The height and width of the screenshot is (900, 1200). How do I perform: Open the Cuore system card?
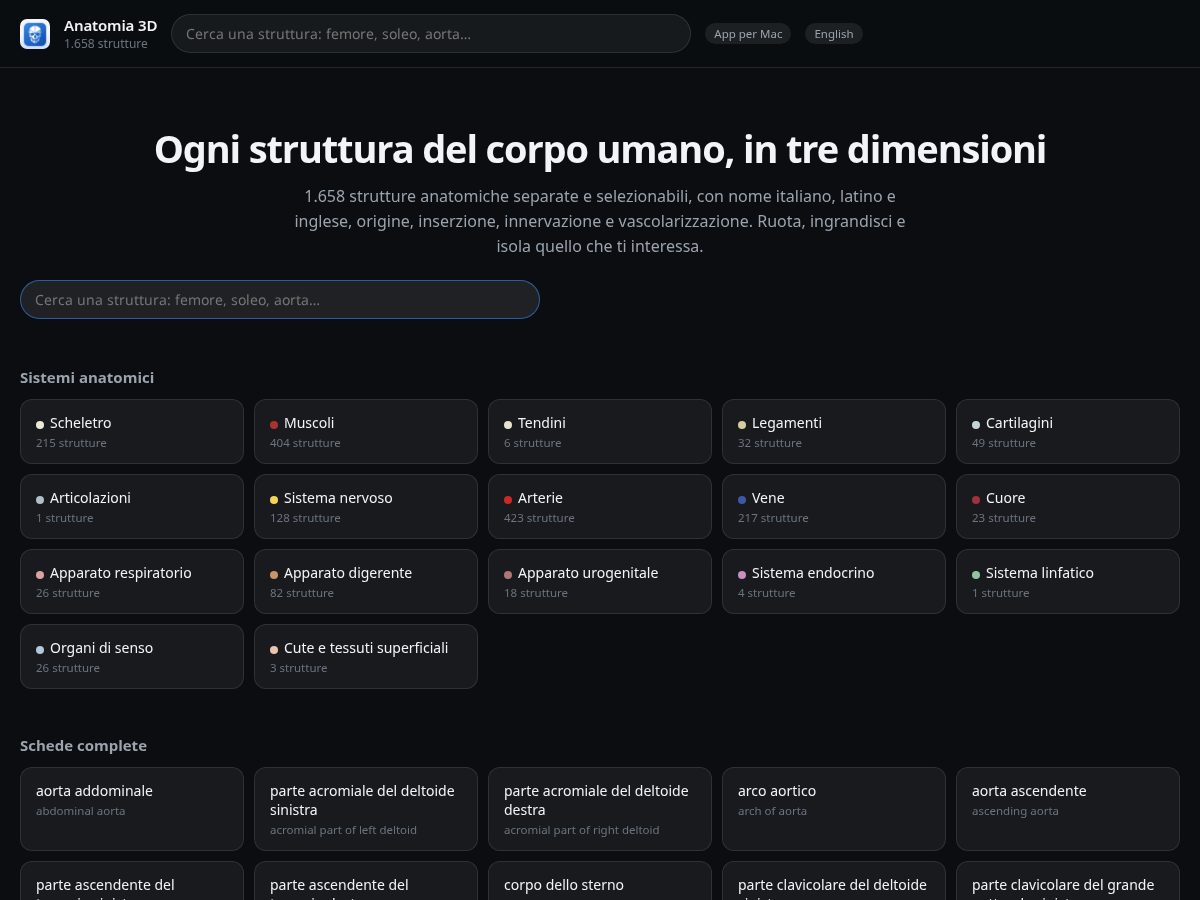point(1068,507)
